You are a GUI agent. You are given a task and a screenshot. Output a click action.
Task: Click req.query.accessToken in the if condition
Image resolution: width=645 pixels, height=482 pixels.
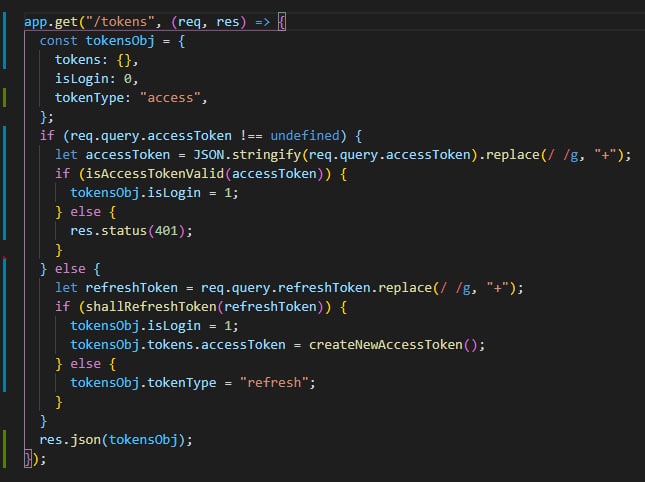[151, 136]
